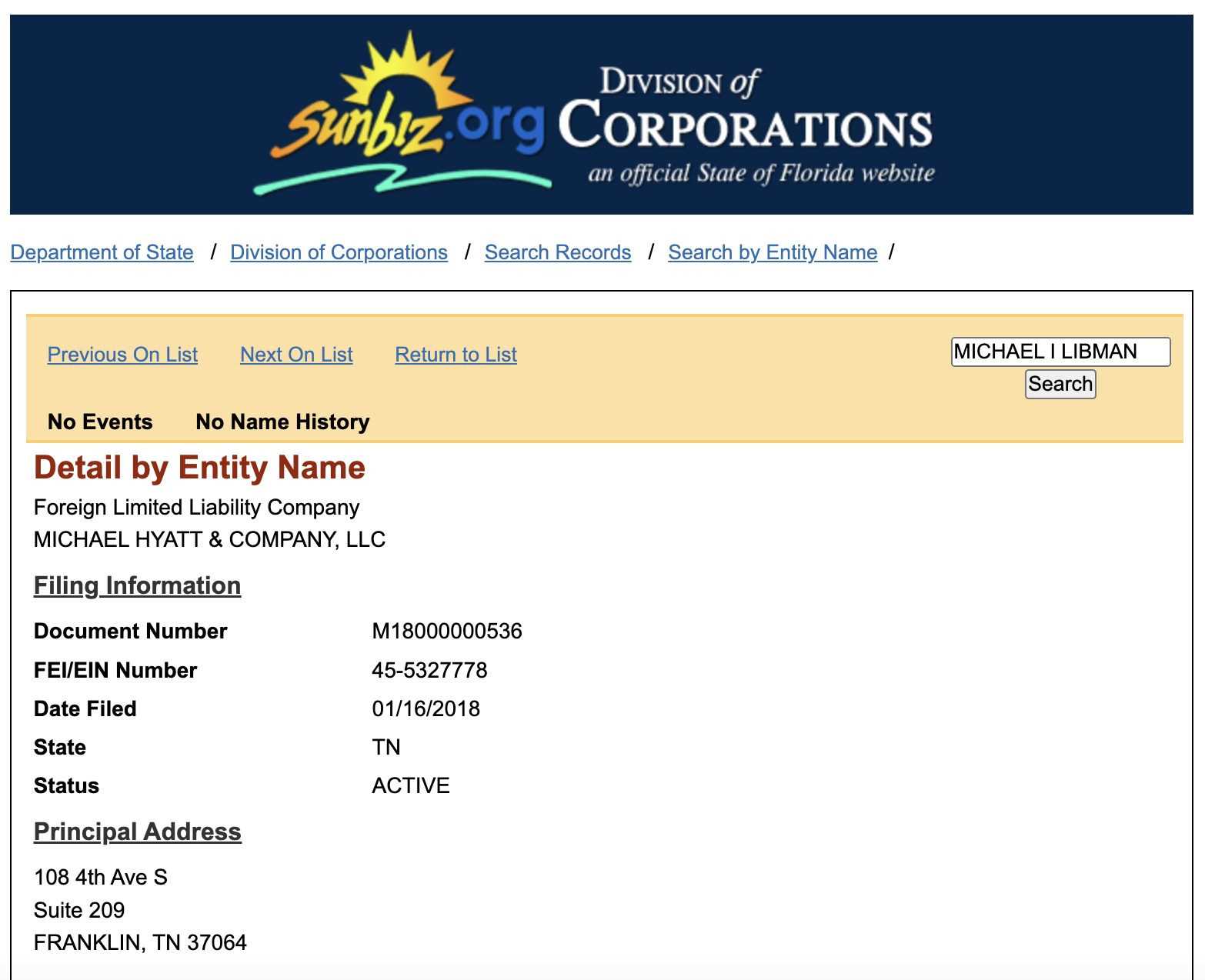The width and height of the screenshot is (1205, 980).
Task: Click the Principal Address heading
Action: point(137,832)
